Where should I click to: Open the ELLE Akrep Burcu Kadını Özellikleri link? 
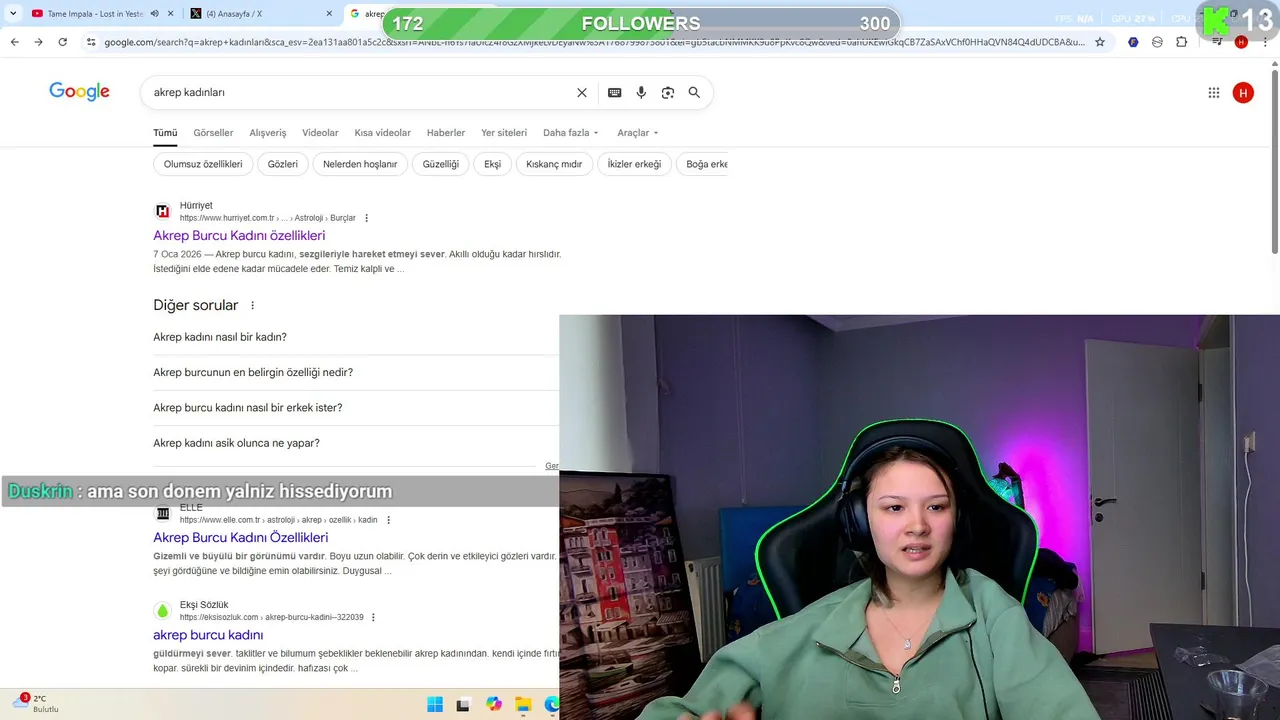240,538
